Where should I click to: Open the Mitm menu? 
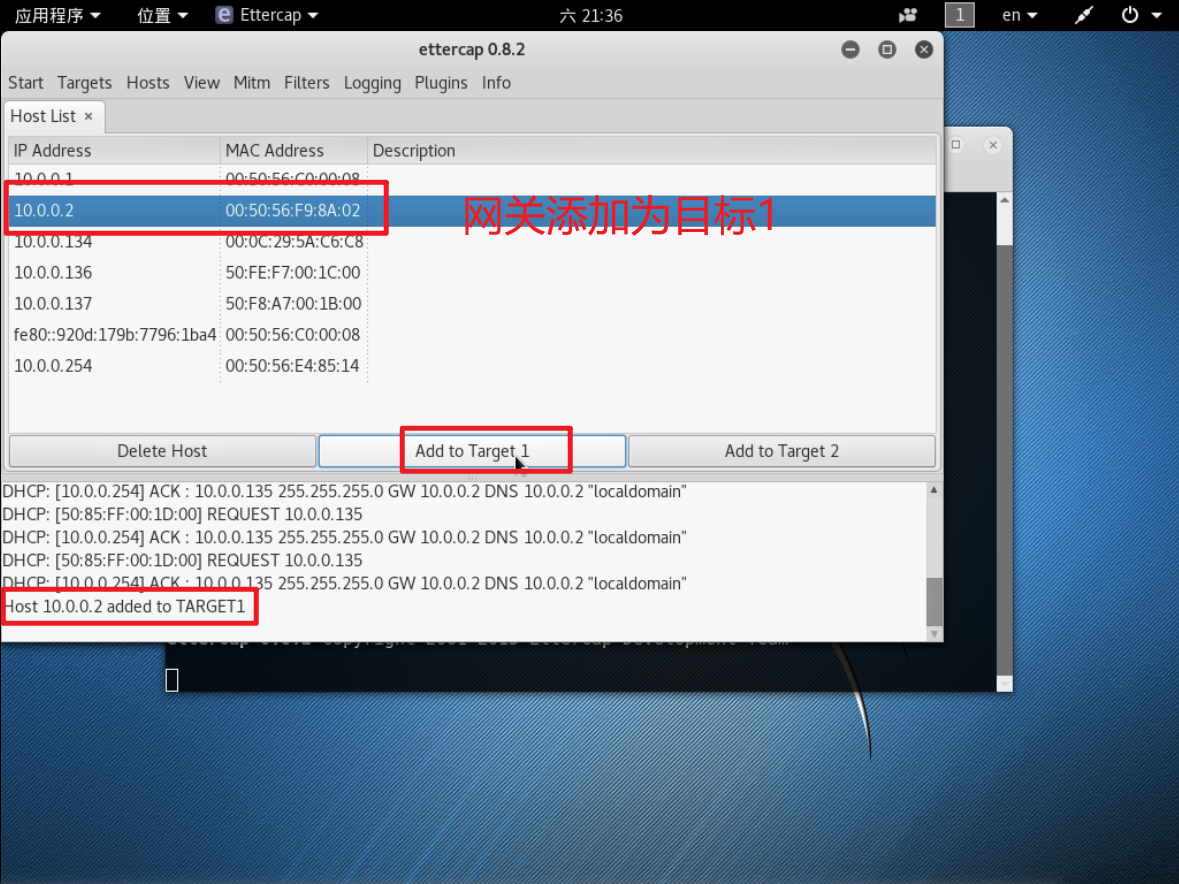pyautogui.click(x=251, y=83)
